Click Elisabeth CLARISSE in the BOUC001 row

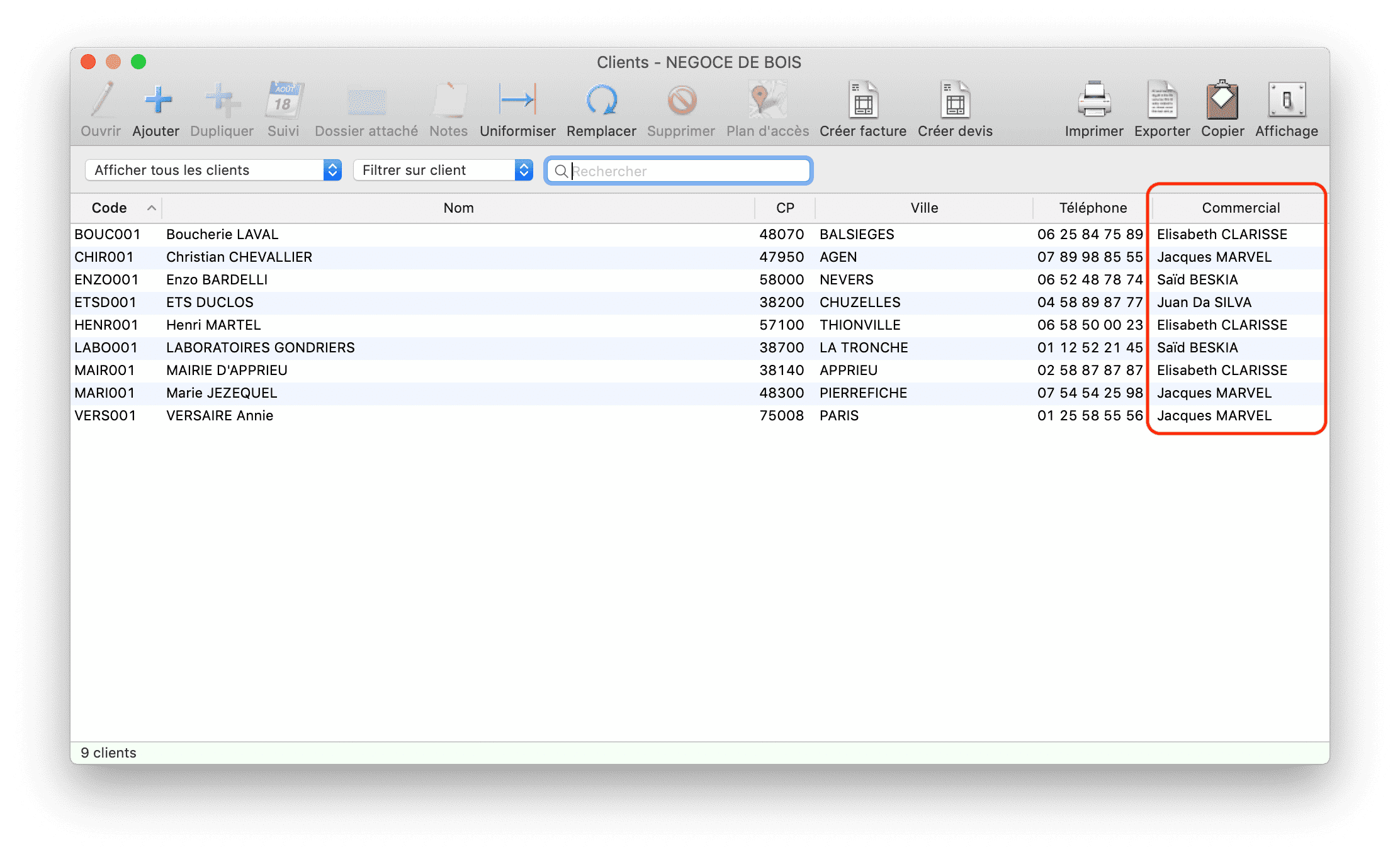coord(1222,234)
